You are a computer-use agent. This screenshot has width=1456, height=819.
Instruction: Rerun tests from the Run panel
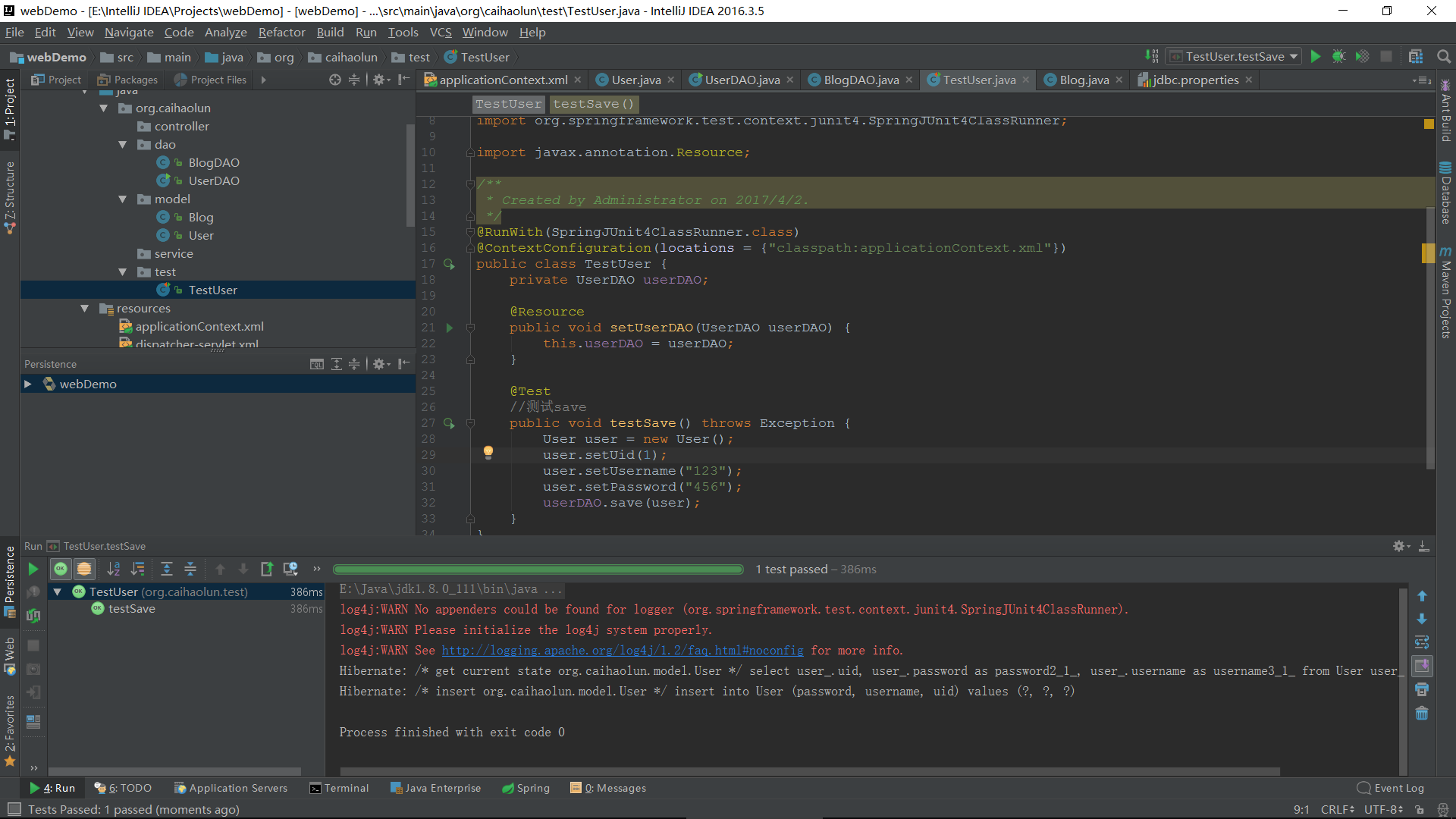point(33,569)
